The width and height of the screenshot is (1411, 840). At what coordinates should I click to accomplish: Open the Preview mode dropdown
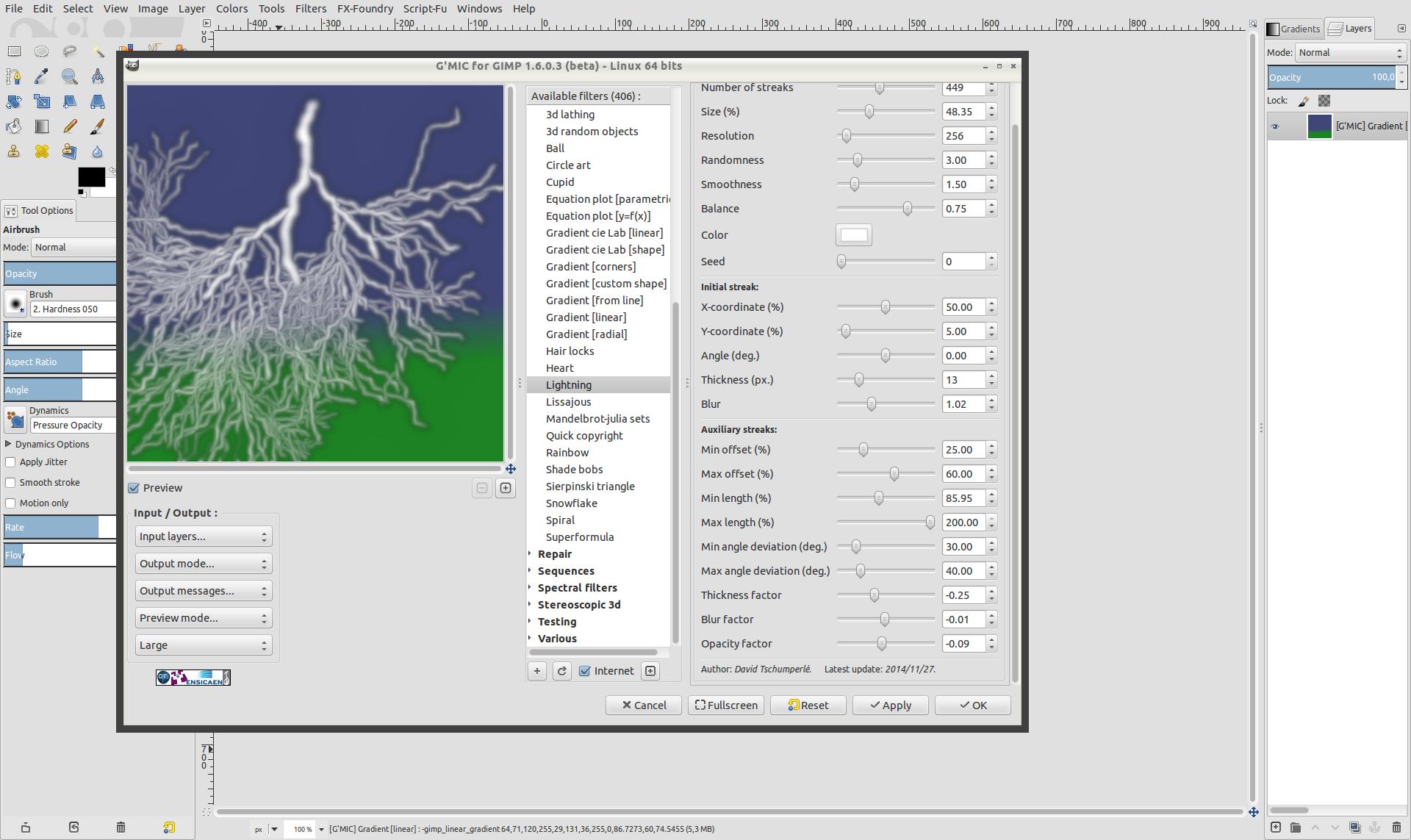click(204, 618)
